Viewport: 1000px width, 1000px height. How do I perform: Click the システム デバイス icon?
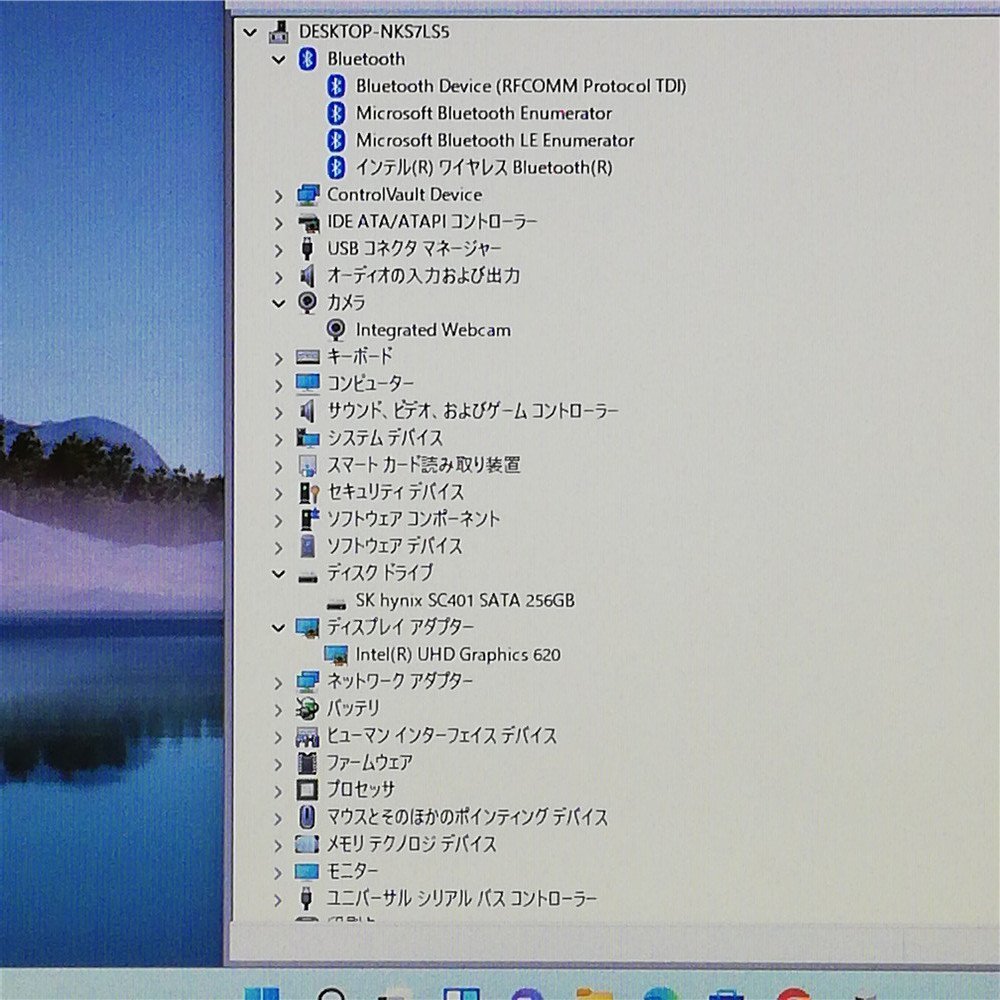click(x=308, y=438)
